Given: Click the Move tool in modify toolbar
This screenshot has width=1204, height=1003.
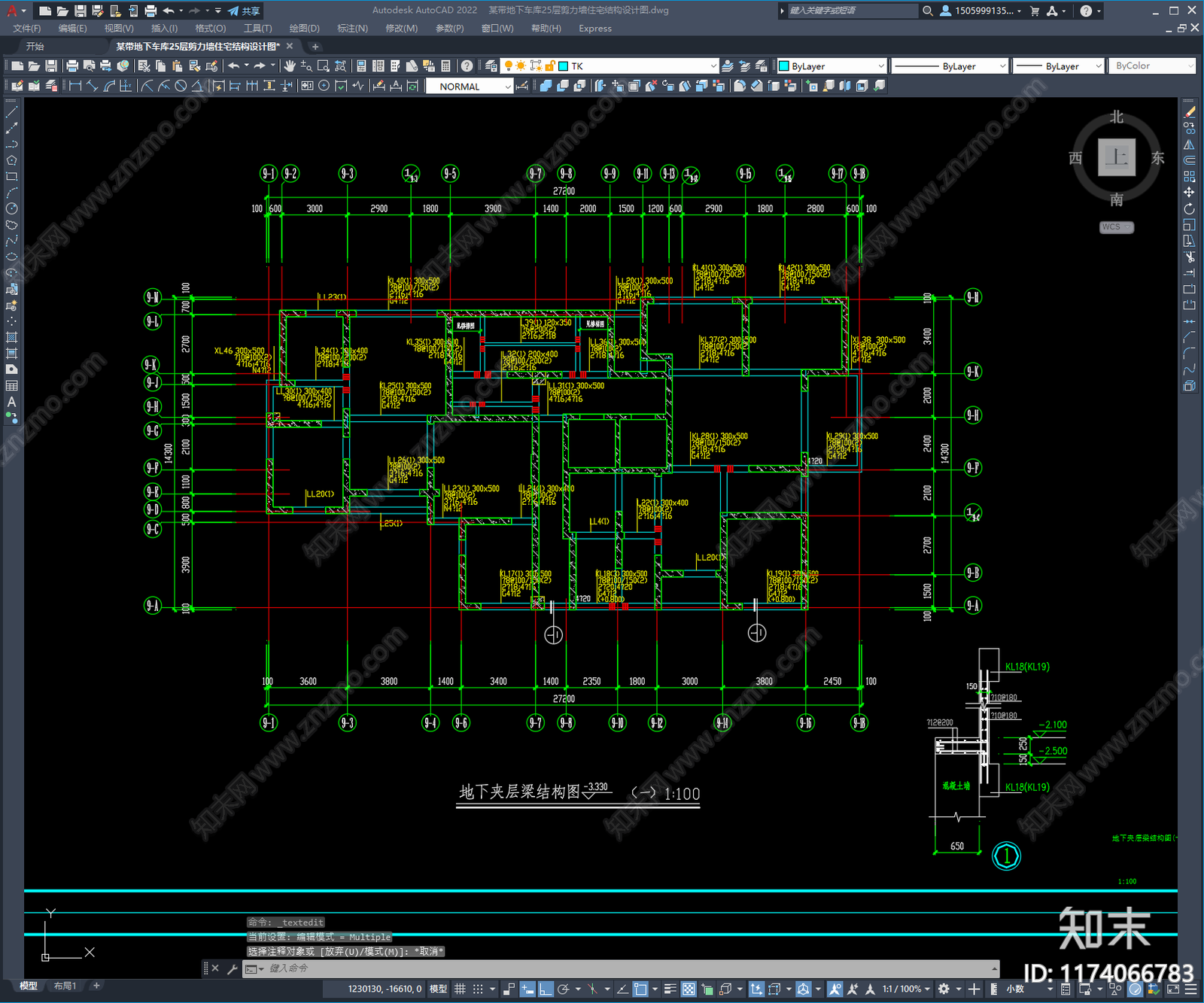Looking at the screenshot, I should pos(1189,193).
